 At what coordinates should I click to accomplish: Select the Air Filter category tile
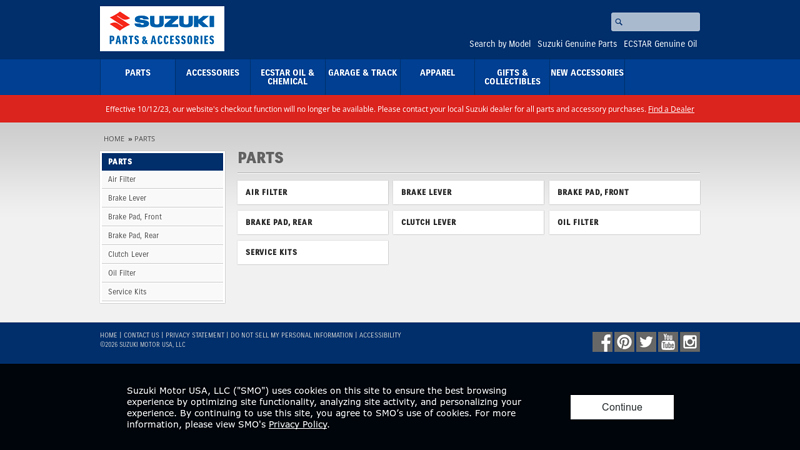(313, 192)
